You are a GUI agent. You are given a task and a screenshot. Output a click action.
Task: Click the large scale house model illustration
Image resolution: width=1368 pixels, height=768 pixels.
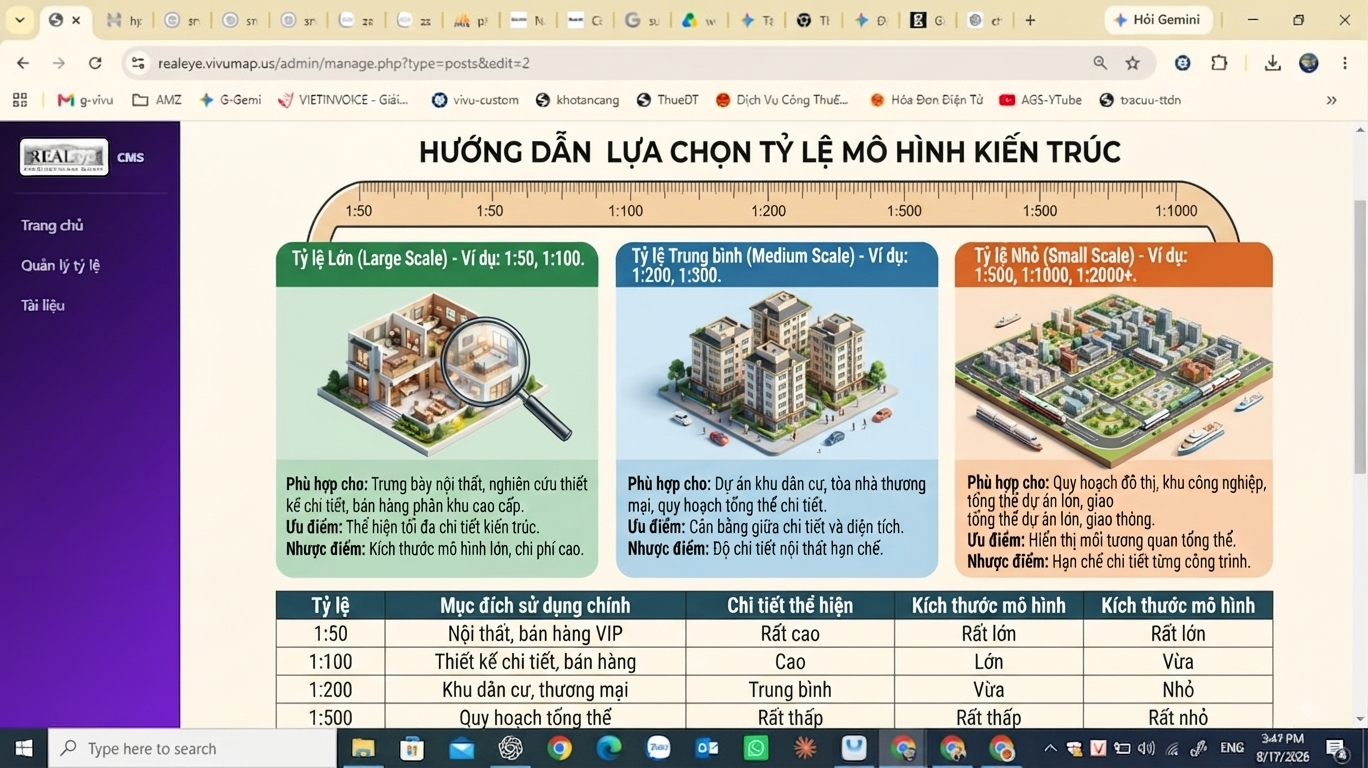[448, 372]
